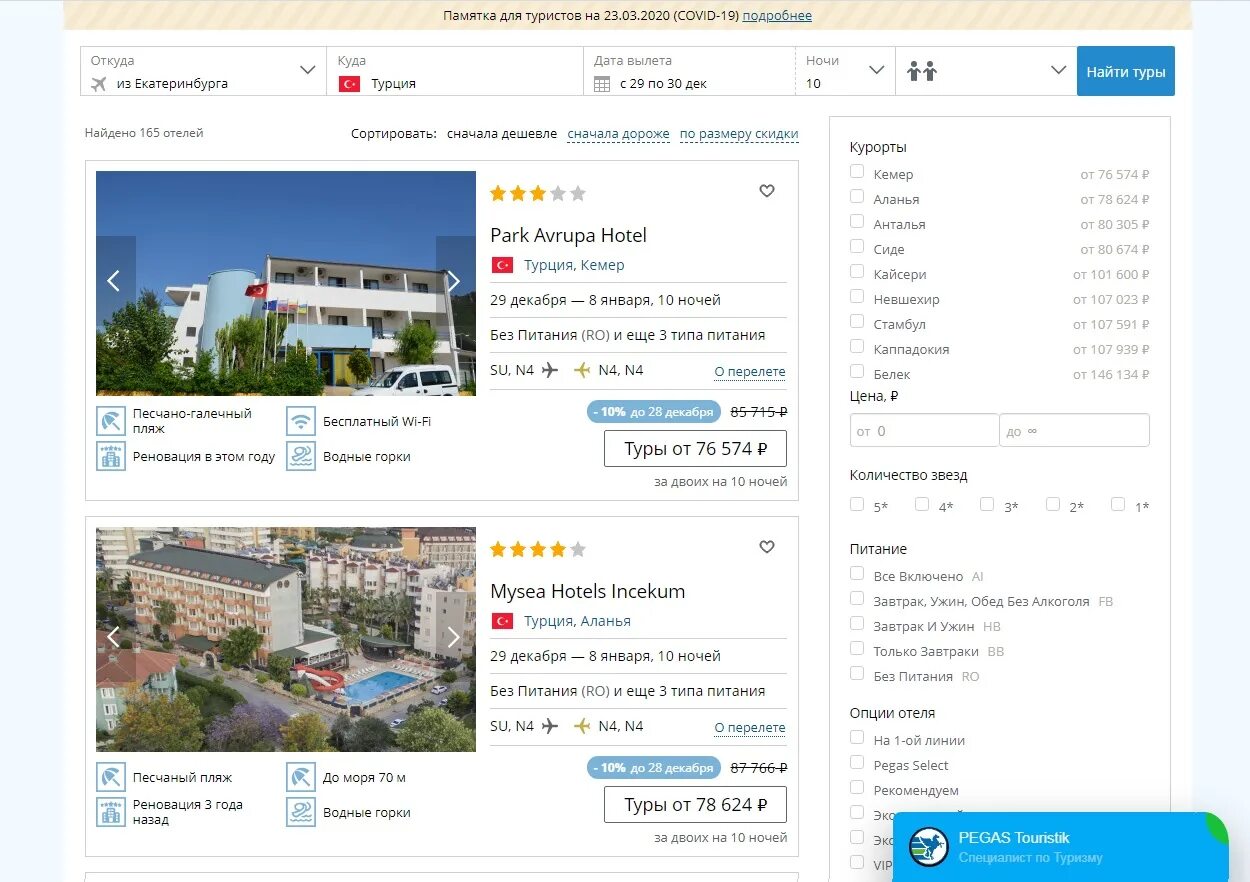
Task: Open the Откуда departure city dropdown
Action: [x=203, y=71]
